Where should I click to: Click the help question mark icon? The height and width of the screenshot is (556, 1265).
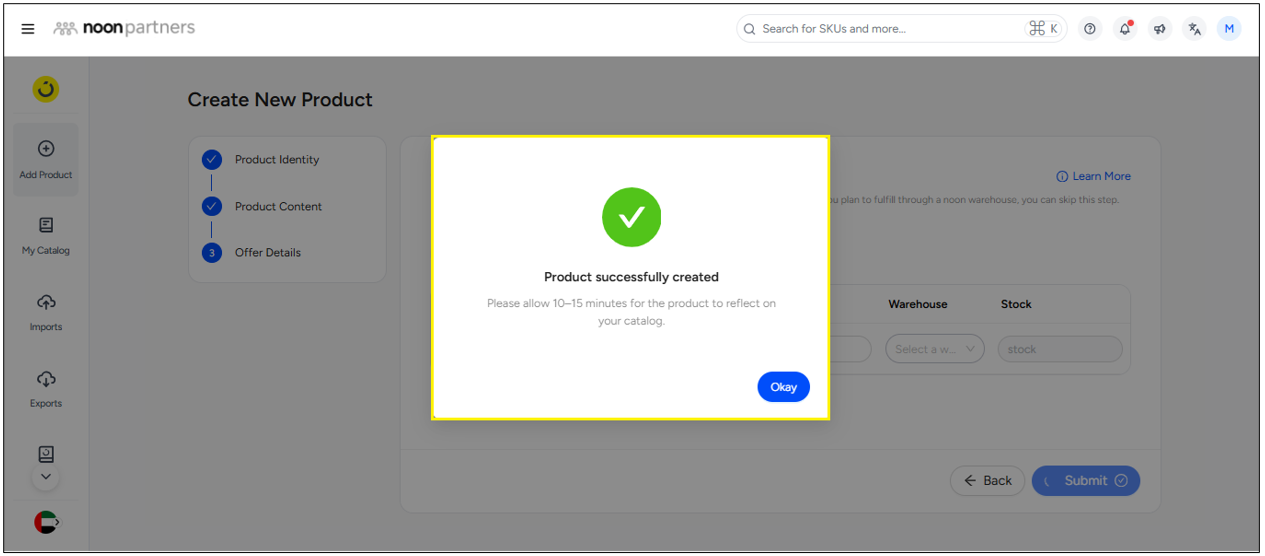tap(1090, 29)
